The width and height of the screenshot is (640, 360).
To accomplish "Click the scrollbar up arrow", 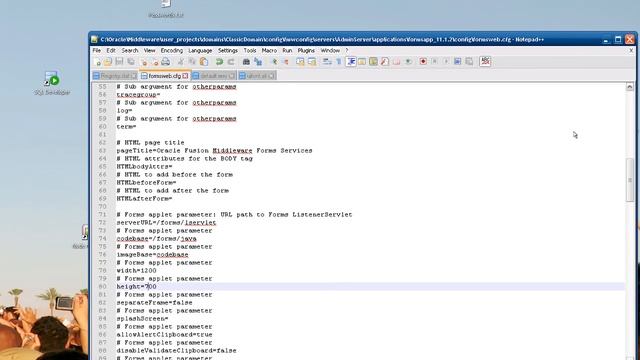I will click(x=630, y=87).
